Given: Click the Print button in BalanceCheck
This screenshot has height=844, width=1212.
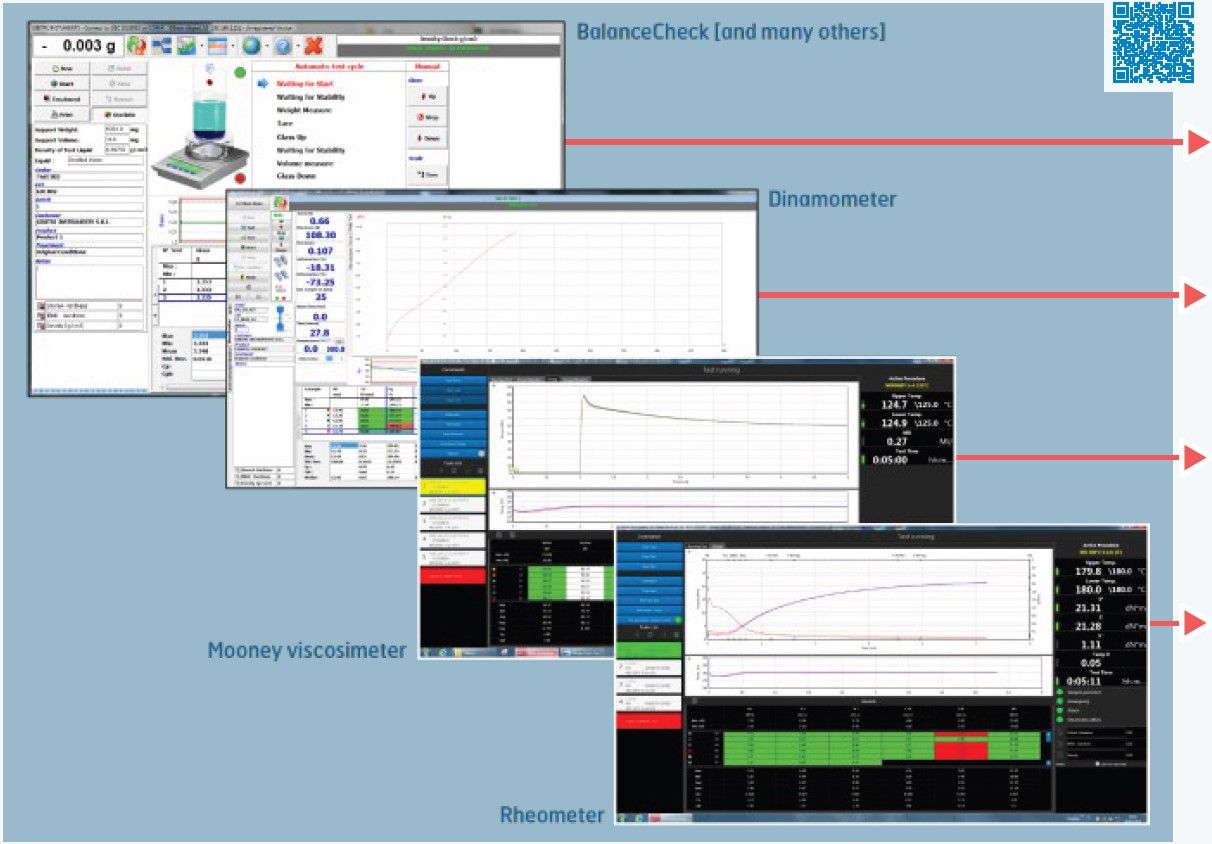Looking at the screenshot, I should tap(62, 114).
